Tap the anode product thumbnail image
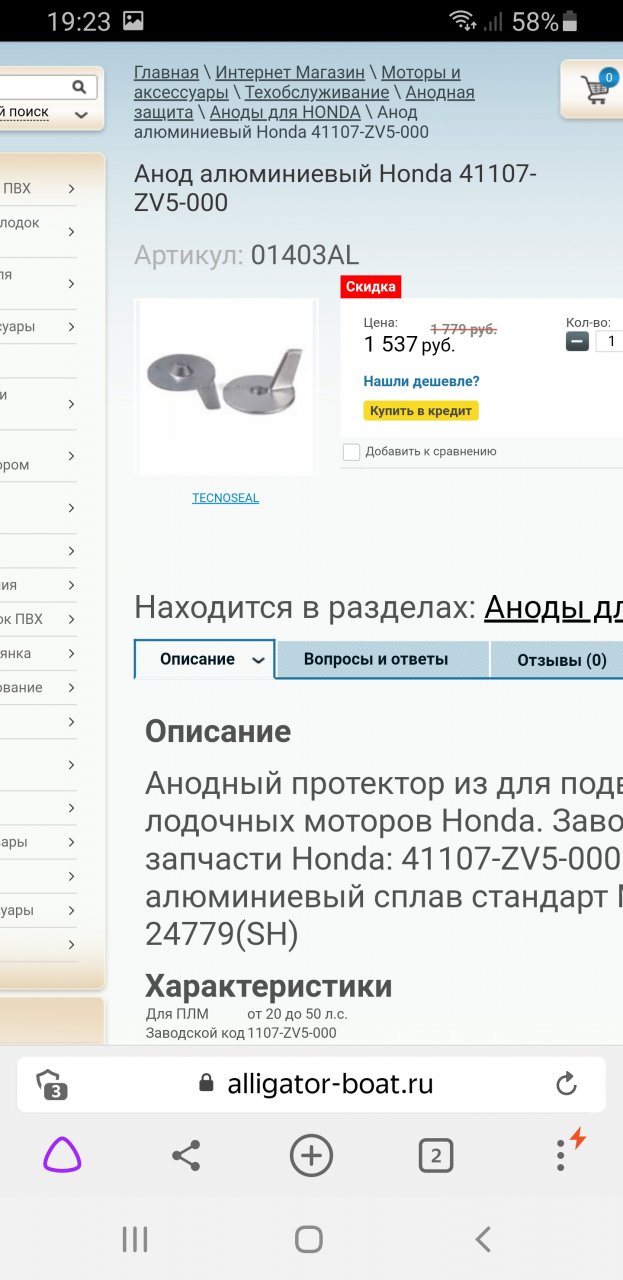This screenshot has width=623, height=1280. click(226, 387)
